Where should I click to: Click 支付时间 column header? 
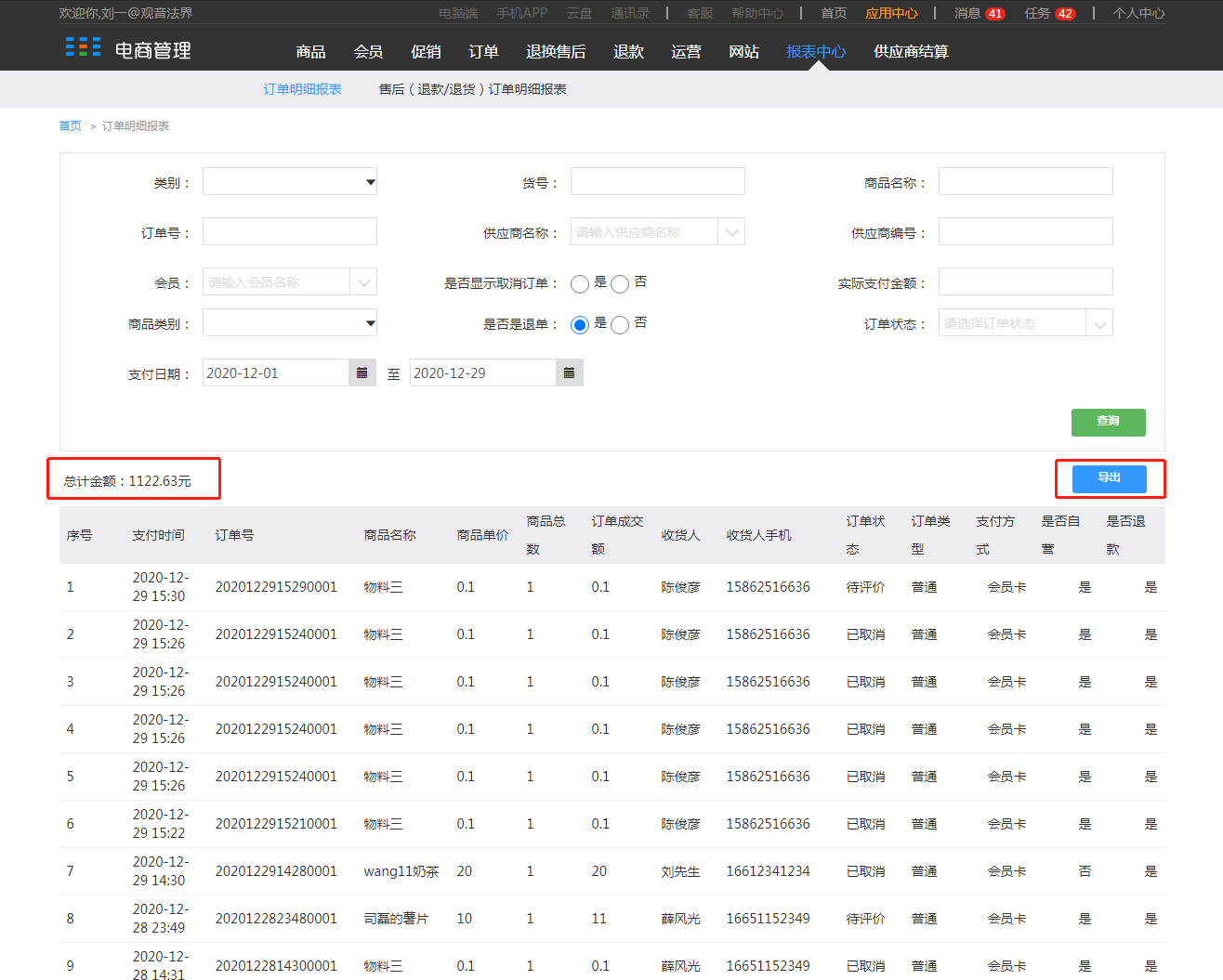click(158, 535)
